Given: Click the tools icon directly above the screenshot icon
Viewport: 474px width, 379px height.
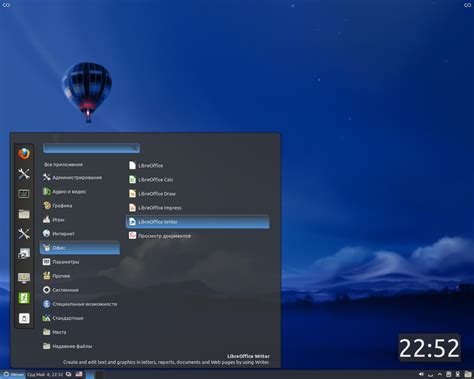Looking at the screenshot, I should click(24, 234).
